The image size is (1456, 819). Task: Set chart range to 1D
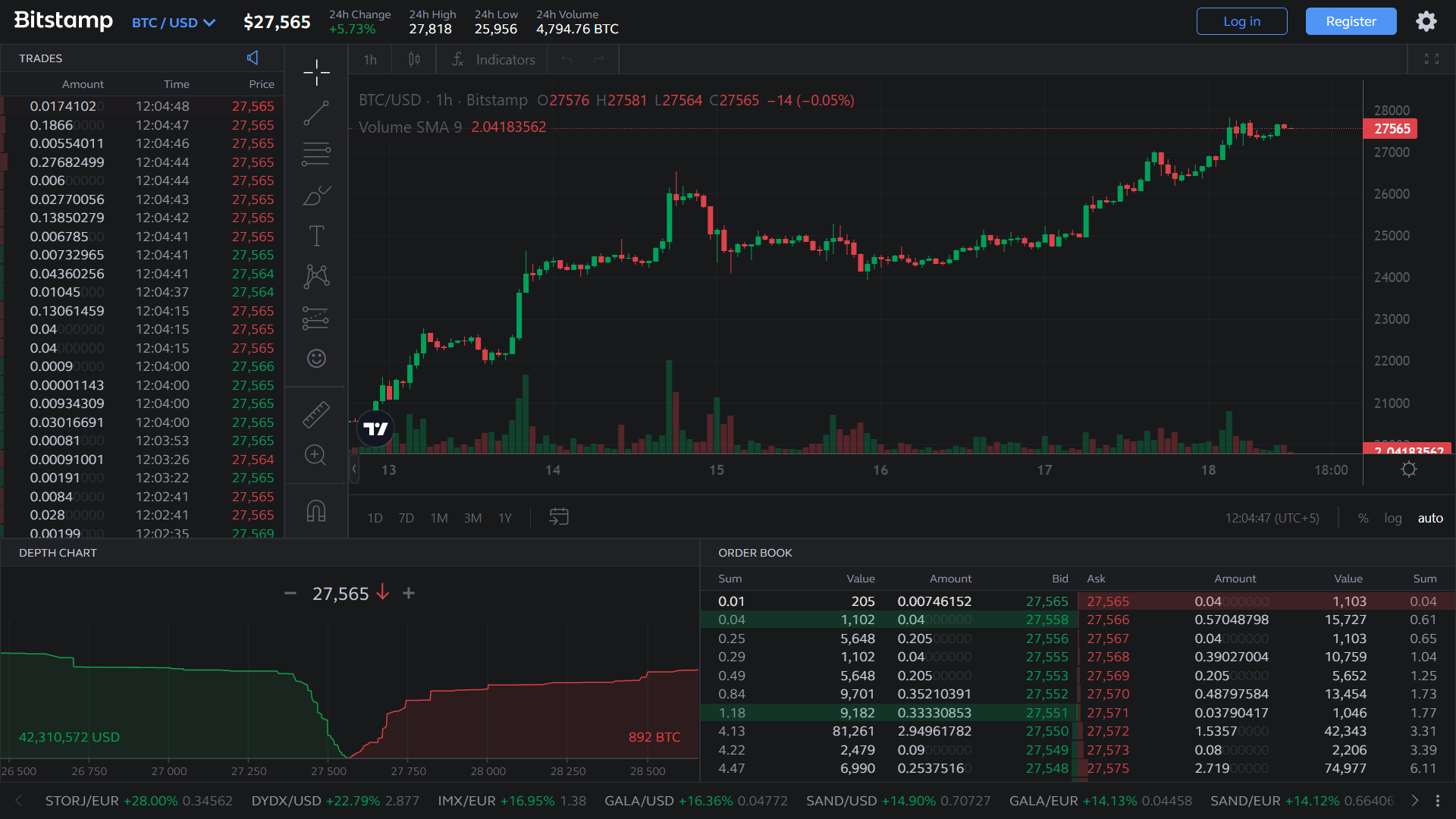pos(375,518)
